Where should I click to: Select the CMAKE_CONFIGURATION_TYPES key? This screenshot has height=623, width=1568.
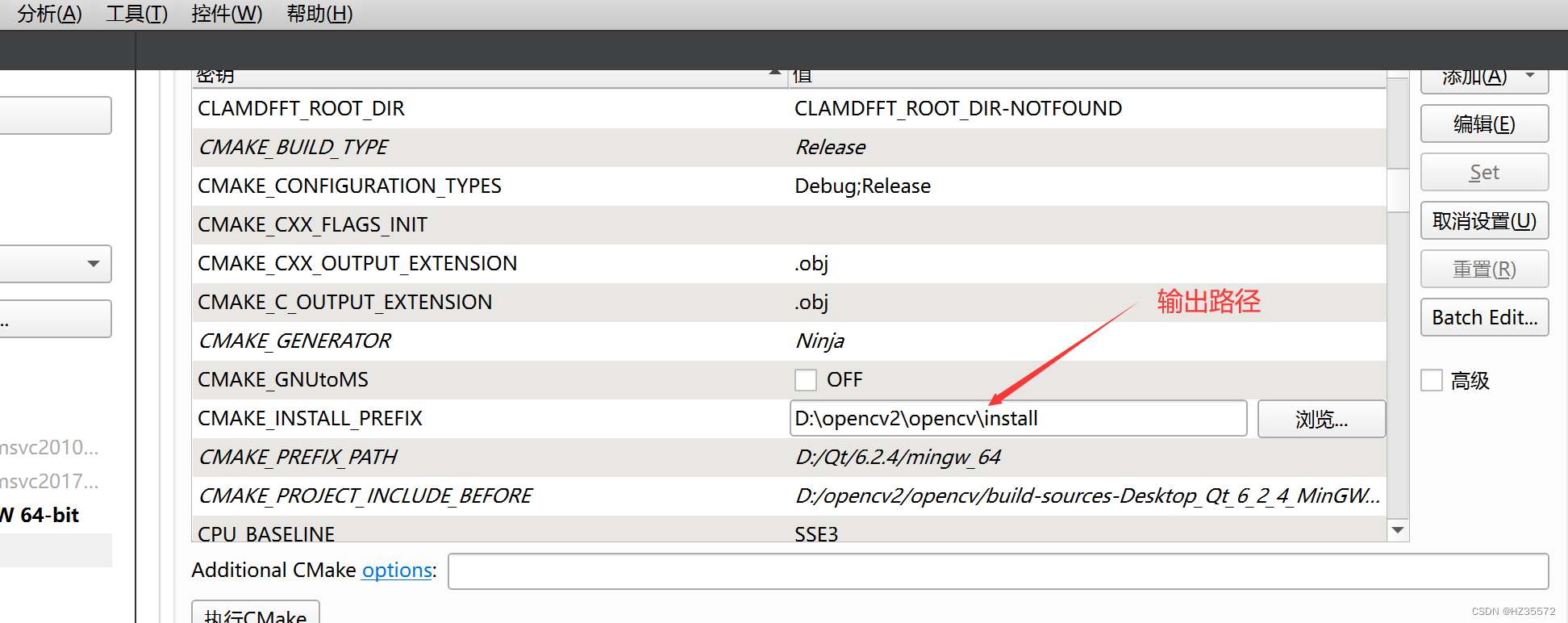[349, 186]
